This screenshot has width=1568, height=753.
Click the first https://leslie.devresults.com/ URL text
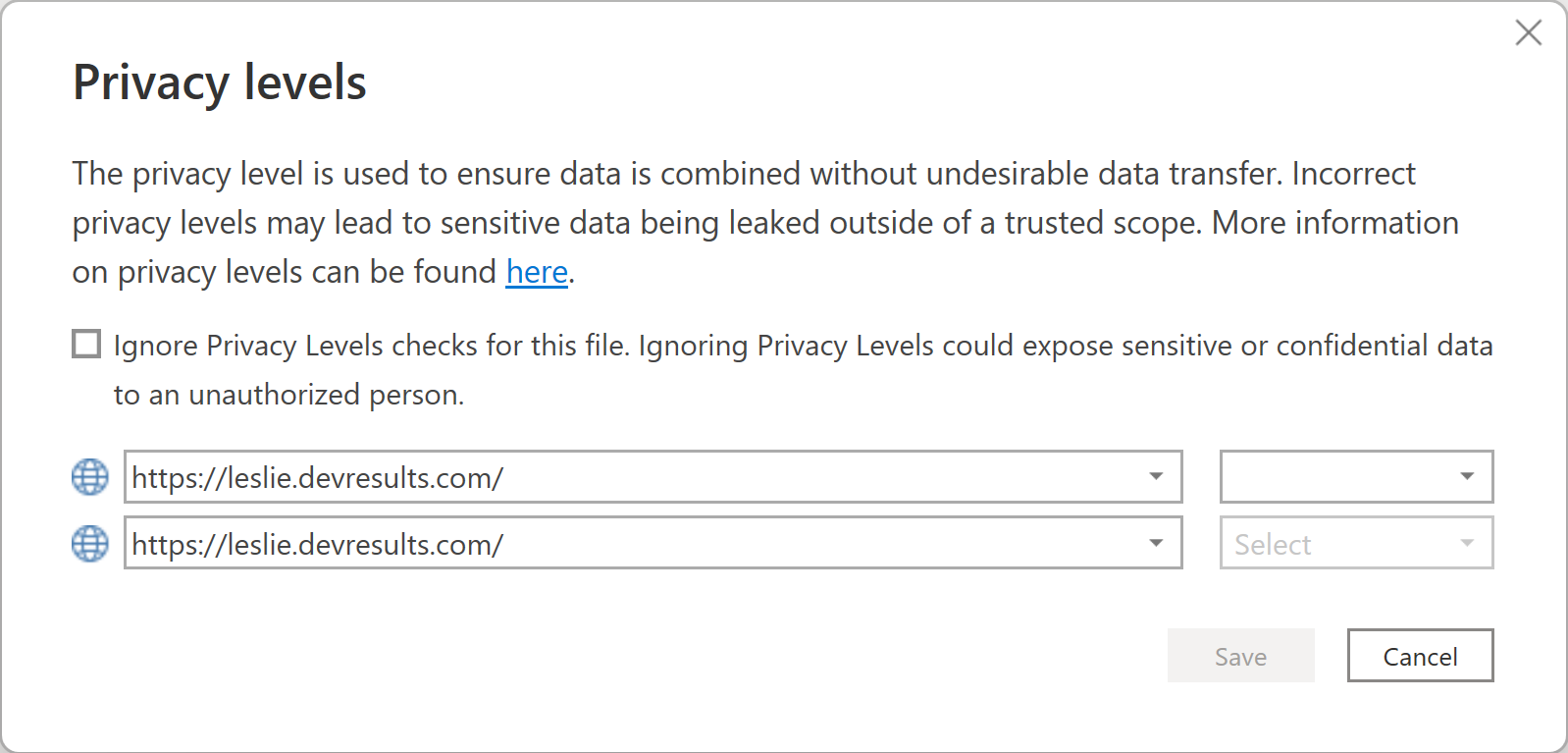(318, 478)
